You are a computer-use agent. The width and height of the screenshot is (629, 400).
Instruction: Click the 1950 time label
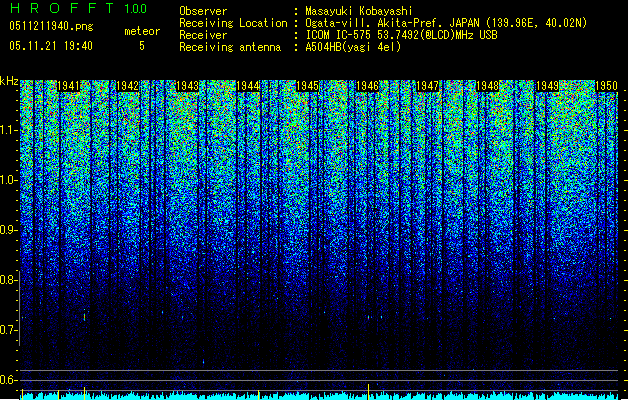606,86
